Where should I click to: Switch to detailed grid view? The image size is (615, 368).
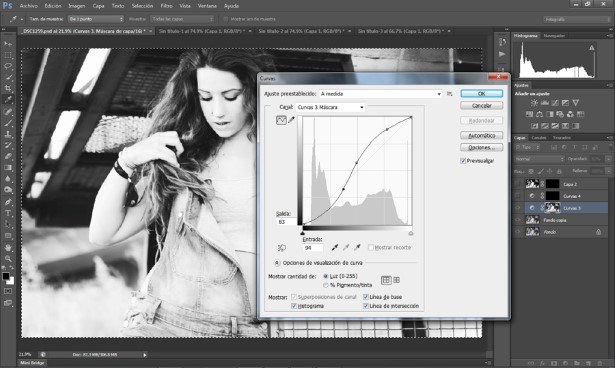(397, 280)
